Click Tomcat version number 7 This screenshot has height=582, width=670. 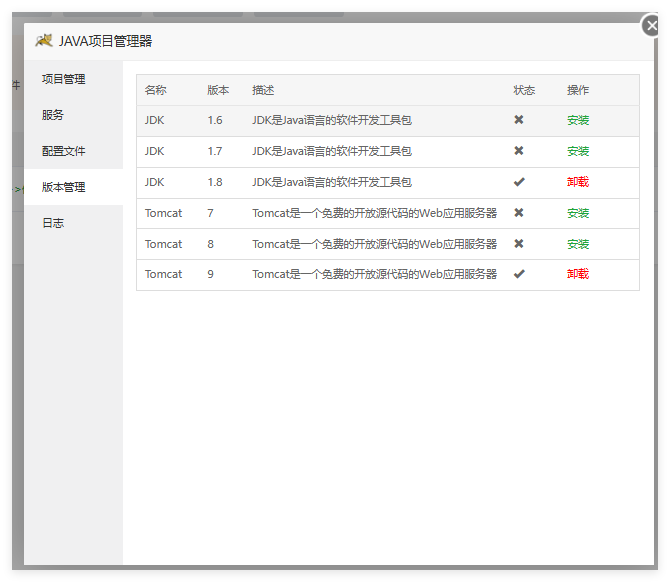(210, 213)
